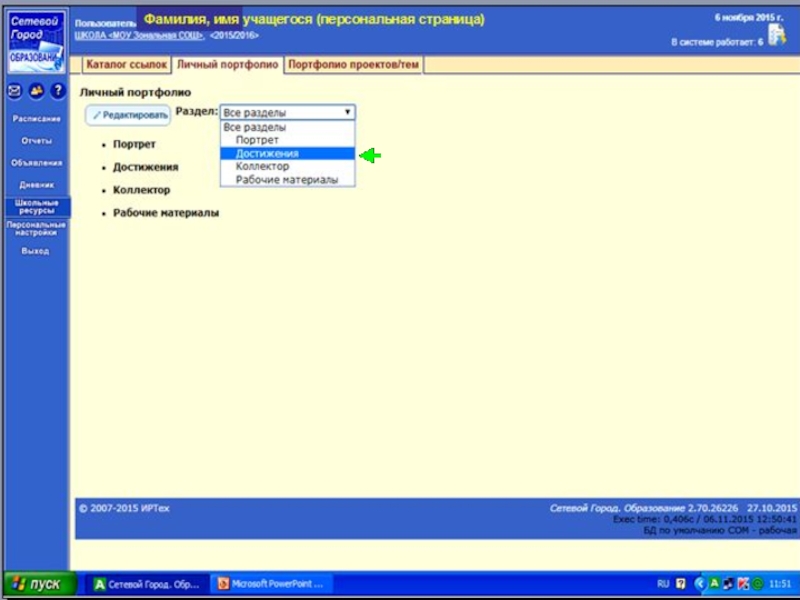Viewport: 800px width, 600px height.
Task: Open Расписание in the left sidebar
Action: [x=36, y=119]
